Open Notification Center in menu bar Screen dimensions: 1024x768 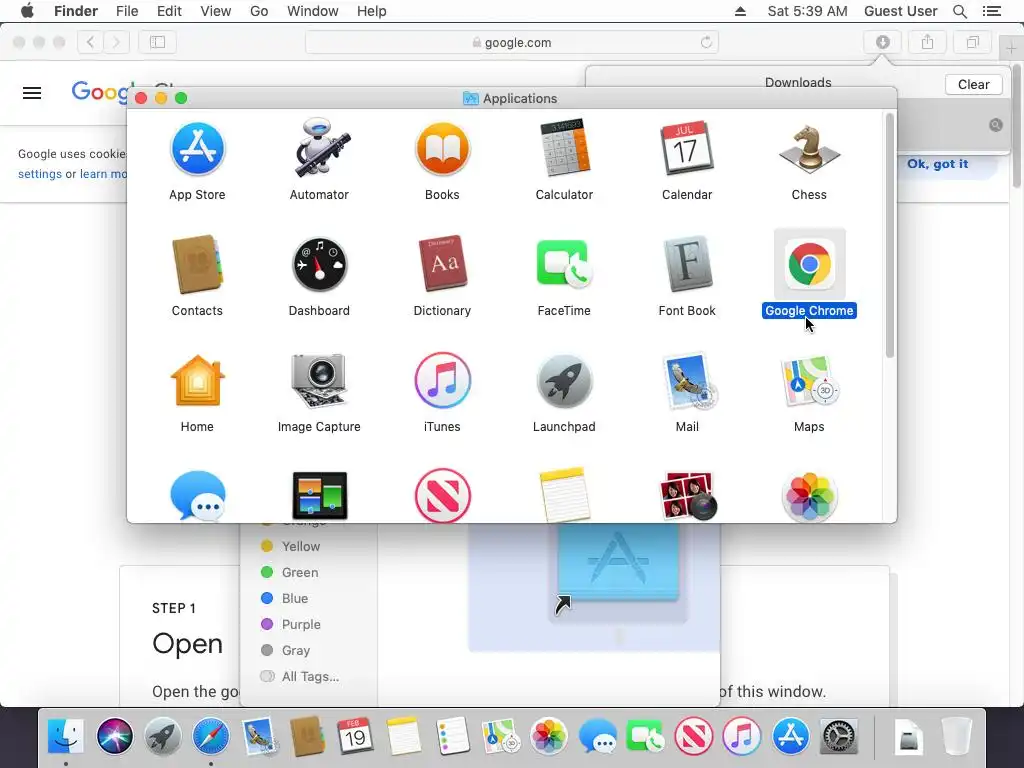click(x=991, y=11)
